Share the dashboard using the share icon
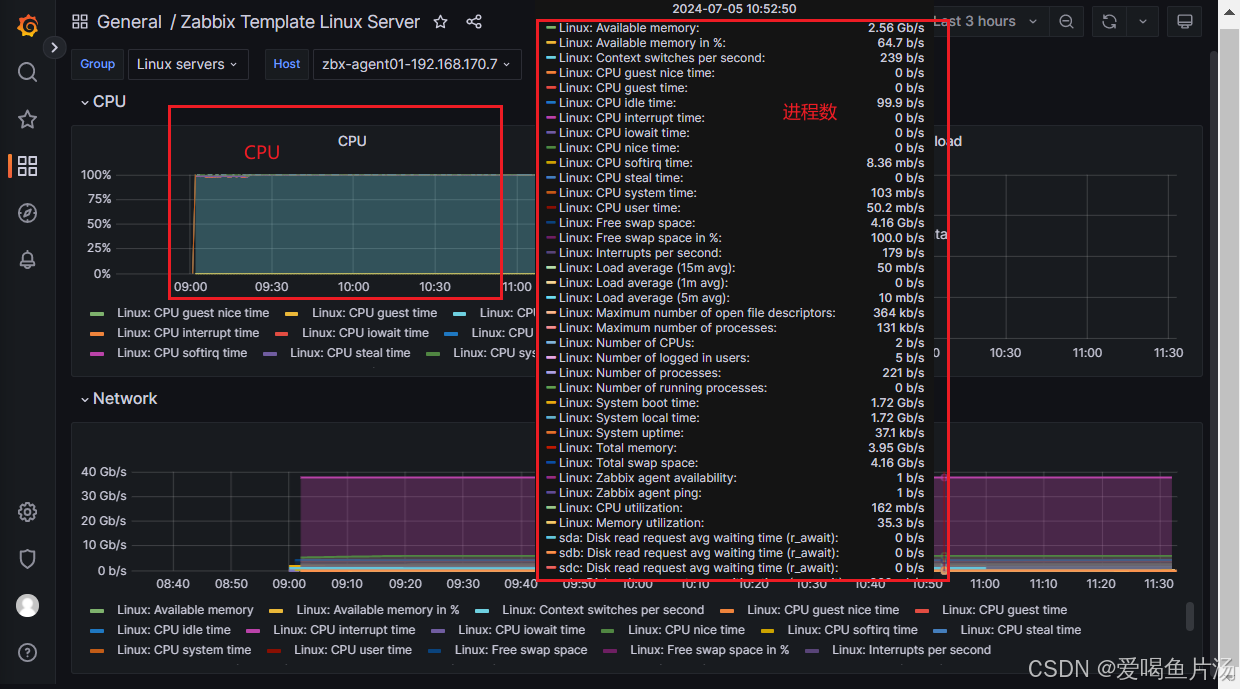1240x689 pixels. [475, 22]
